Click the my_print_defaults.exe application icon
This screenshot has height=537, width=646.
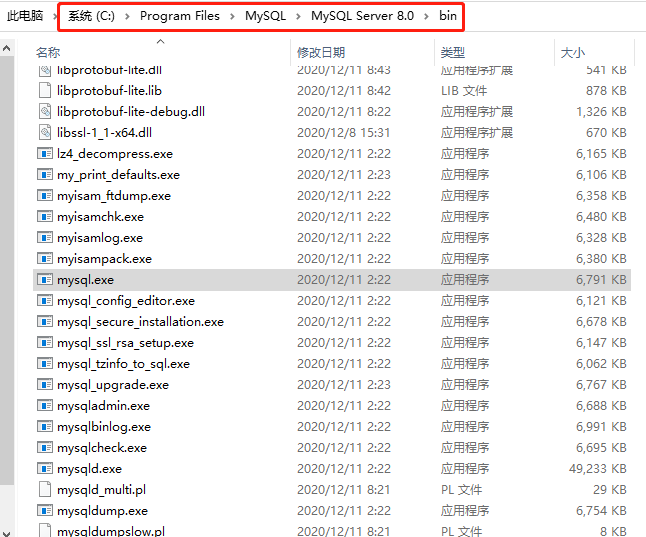(x=44, y=174)
